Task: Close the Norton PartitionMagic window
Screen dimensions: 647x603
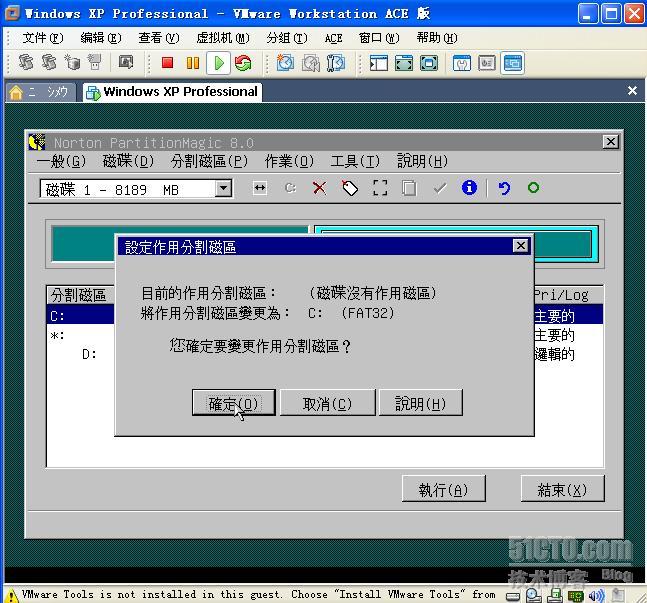Action: pyautogui.click(x=611, y=142)
